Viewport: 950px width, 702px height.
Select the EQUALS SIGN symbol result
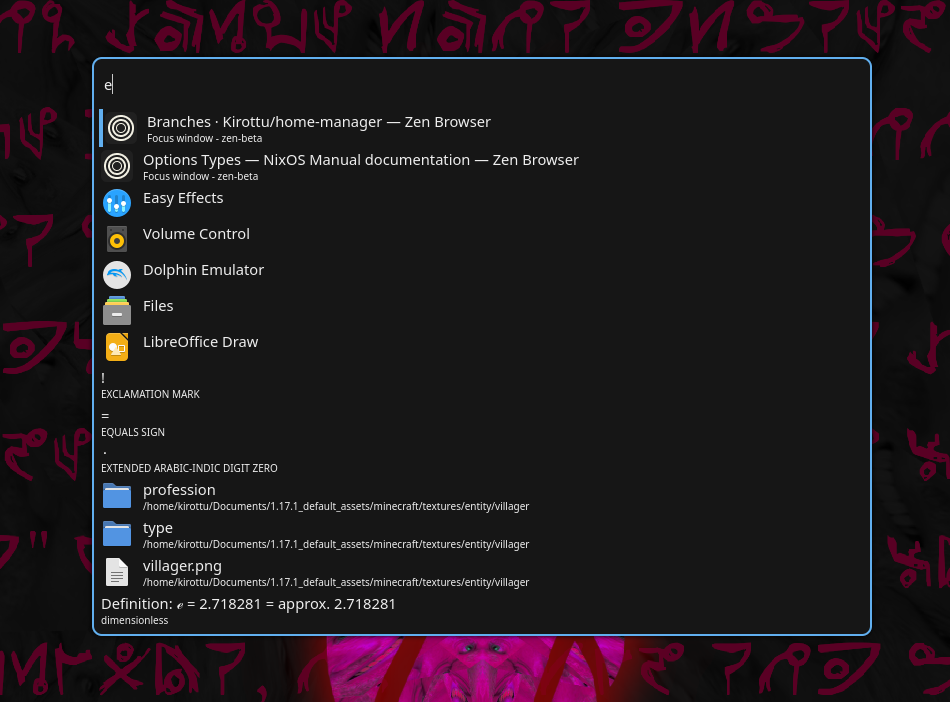[x=482, y=423]
